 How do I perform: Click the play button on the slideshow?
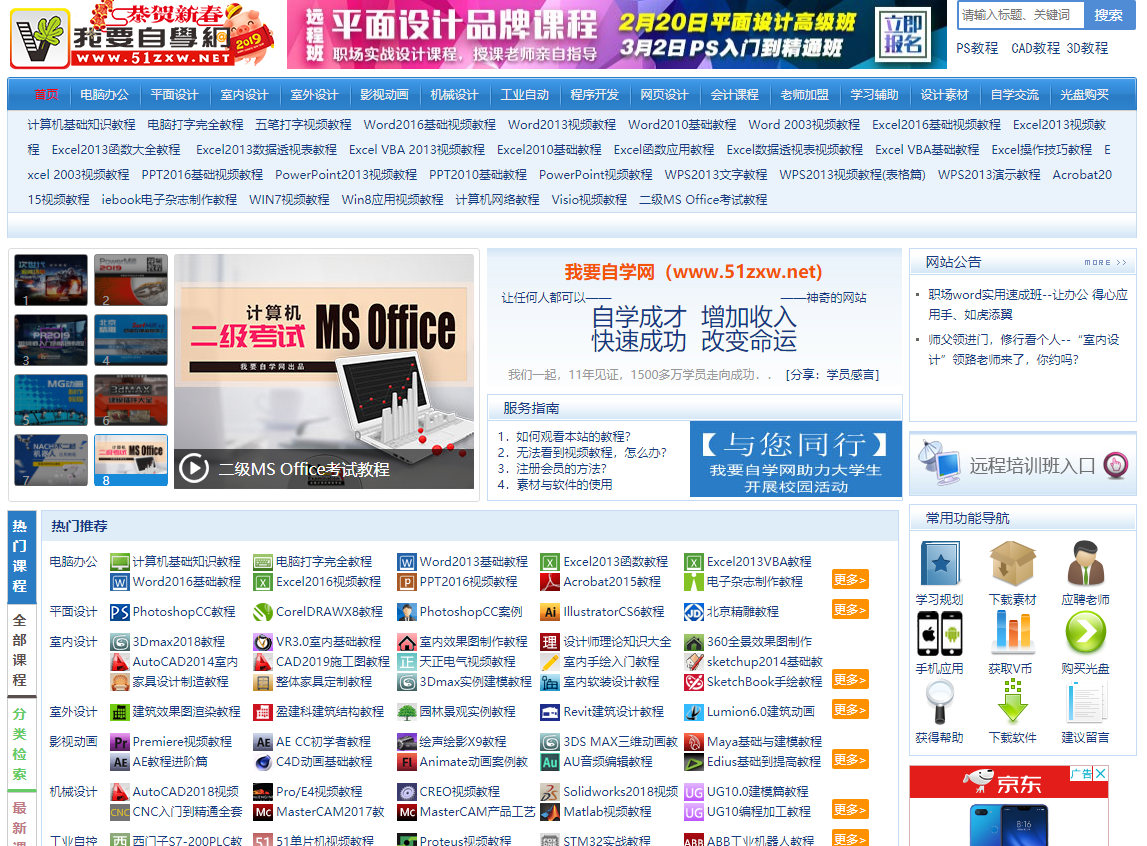(x=194, y=468)
